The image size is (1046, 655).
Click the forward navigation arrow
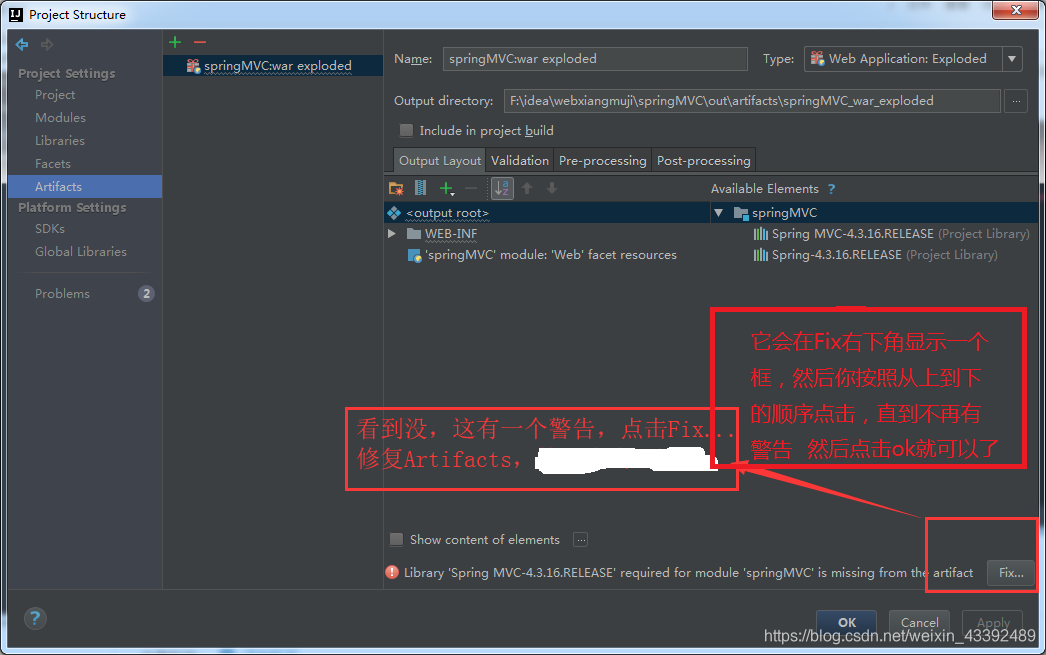47,45
